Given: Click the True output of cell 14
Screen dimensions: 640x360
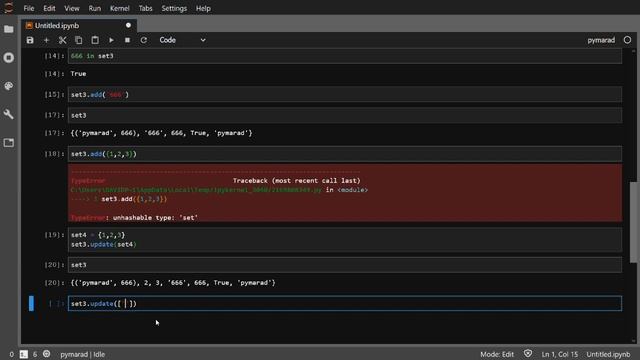Looking at the screenshot, I should [x=78, y=74].
